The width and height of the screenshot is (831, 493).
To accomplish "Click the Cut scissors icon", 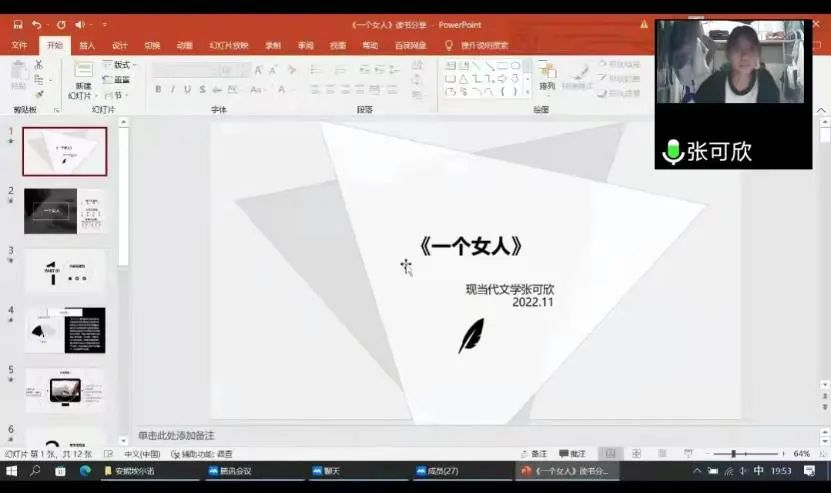I will point(39,65).
